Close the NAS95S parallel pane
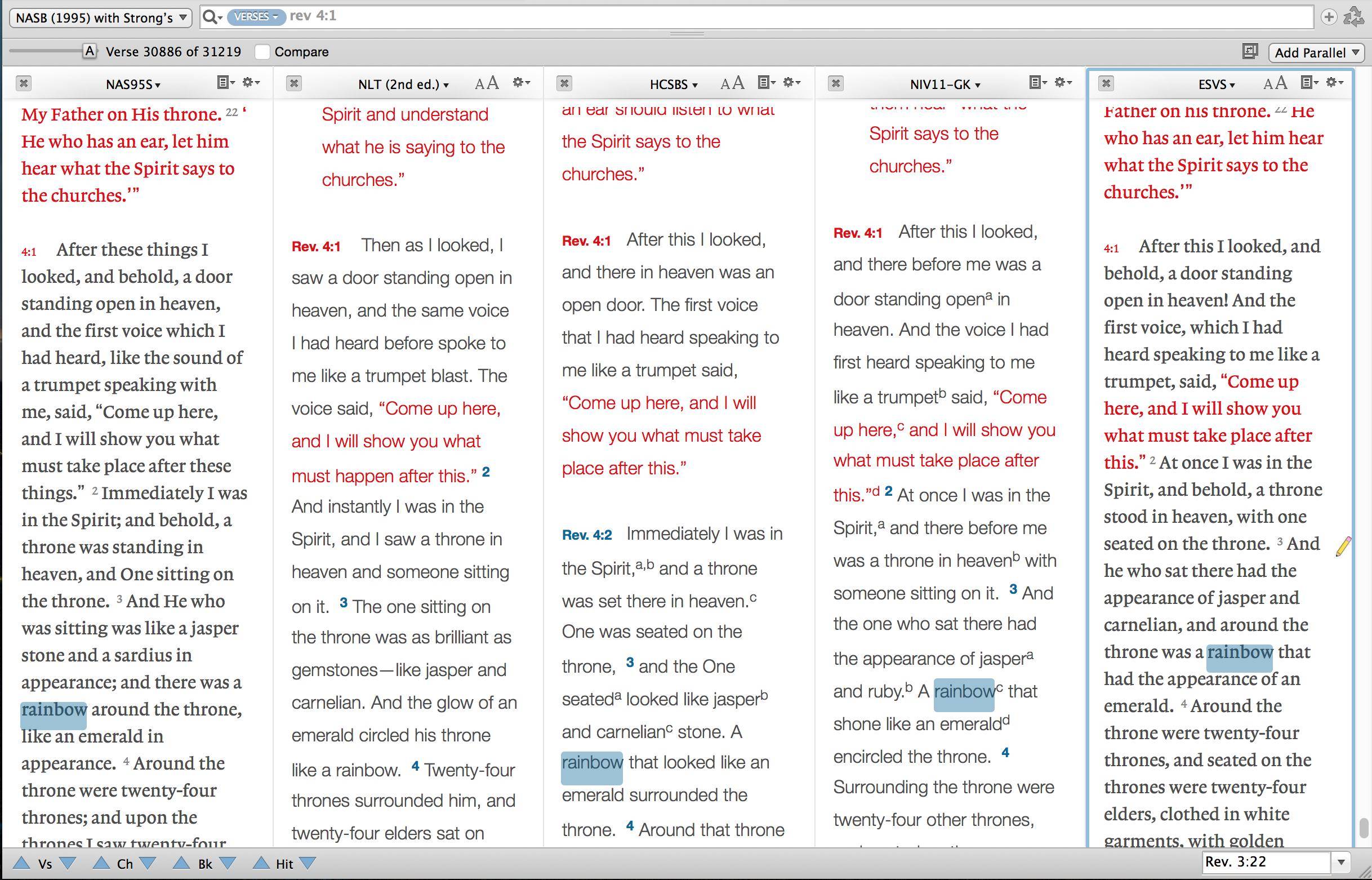The height and width of the screenshot is (880, 1372). pos(24,83)
